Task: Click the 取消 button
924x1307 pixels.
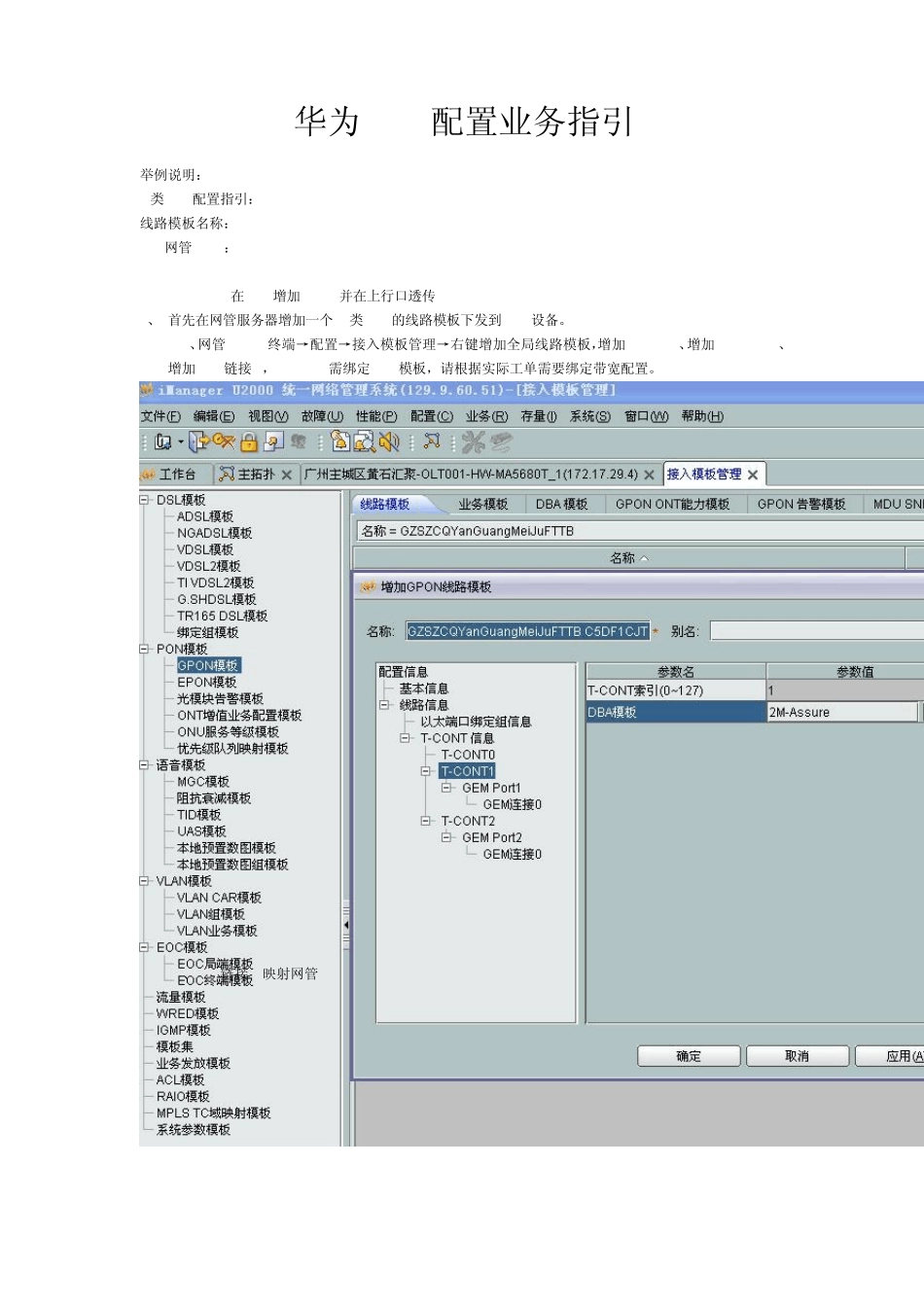Action: point(798,1056)
